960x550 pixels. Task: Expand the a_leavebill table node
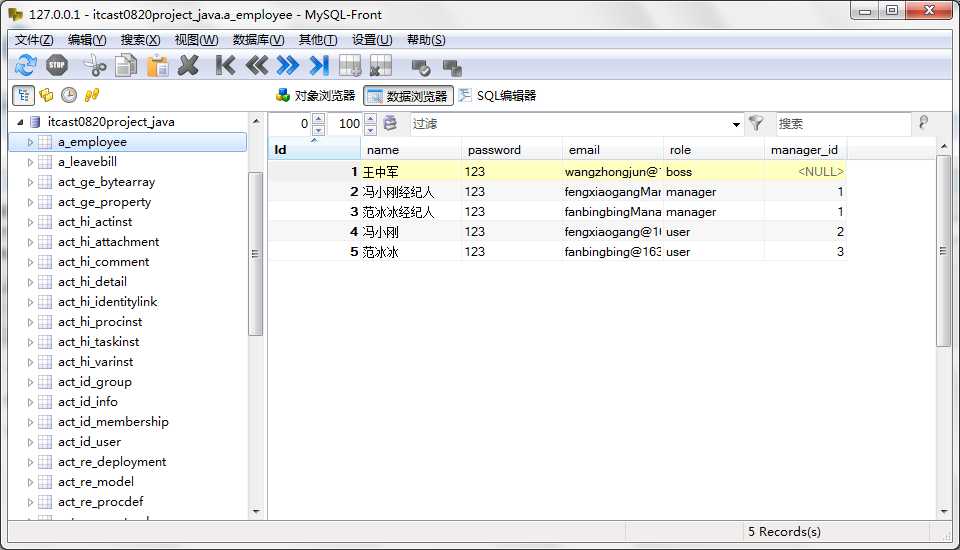[x=30, y=162]
